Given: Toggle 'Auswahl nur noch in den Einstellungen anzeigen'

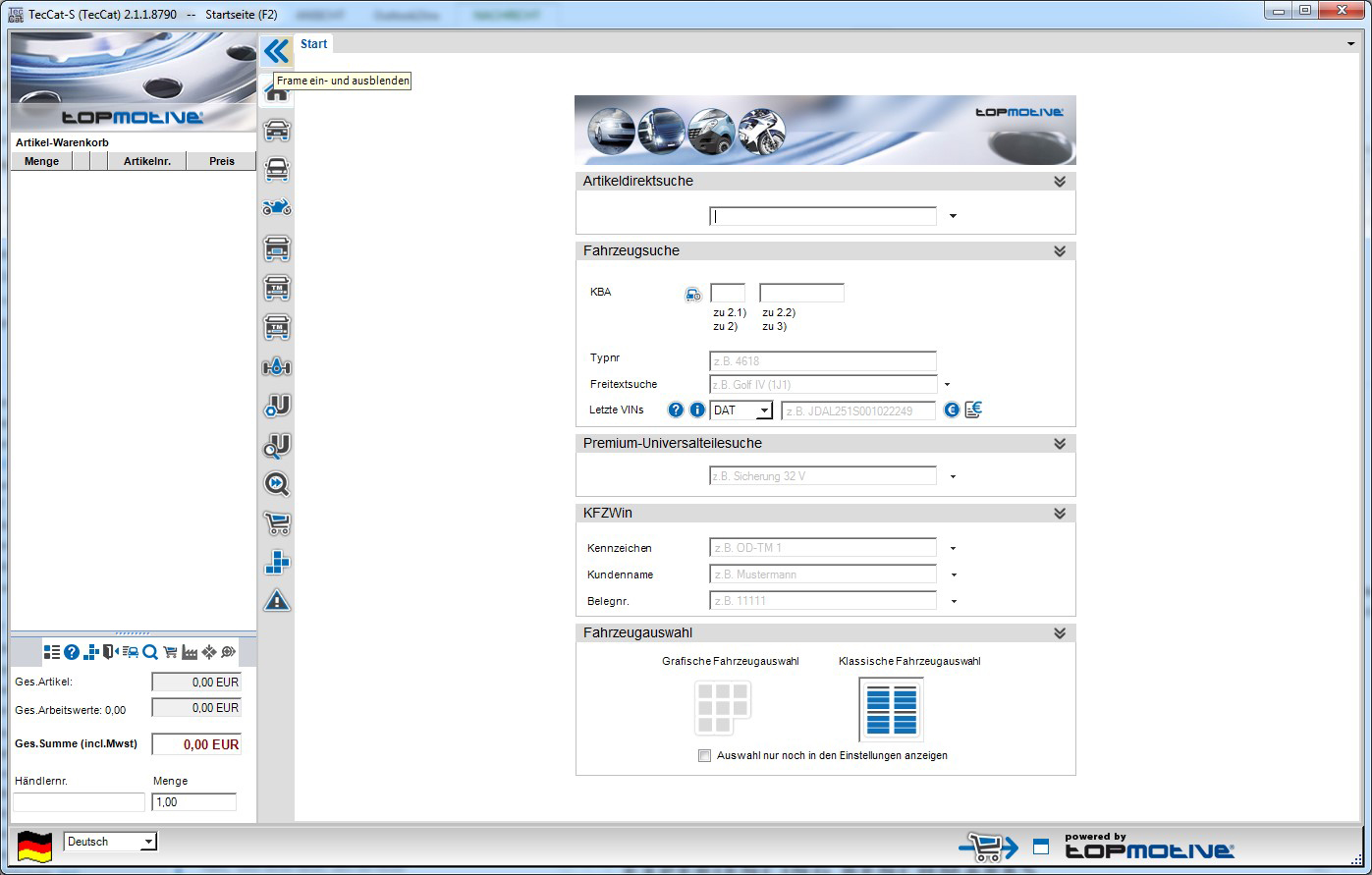Looking at the screenshot, I should click(704, 755).
